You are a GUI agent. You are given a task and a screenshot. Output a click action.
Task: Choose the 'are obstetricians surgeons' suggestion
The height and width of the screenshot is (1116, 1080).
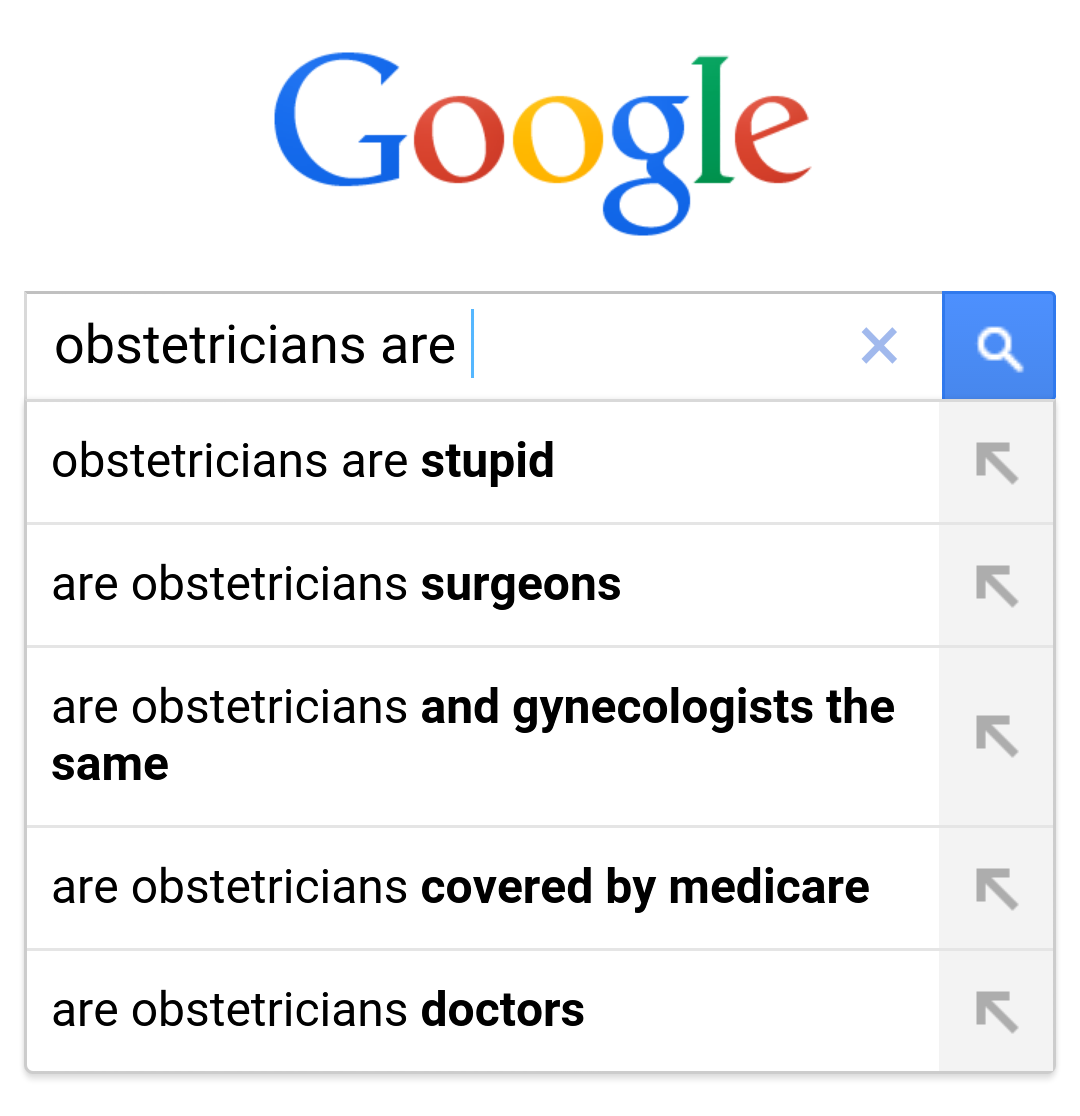point(336,585)
